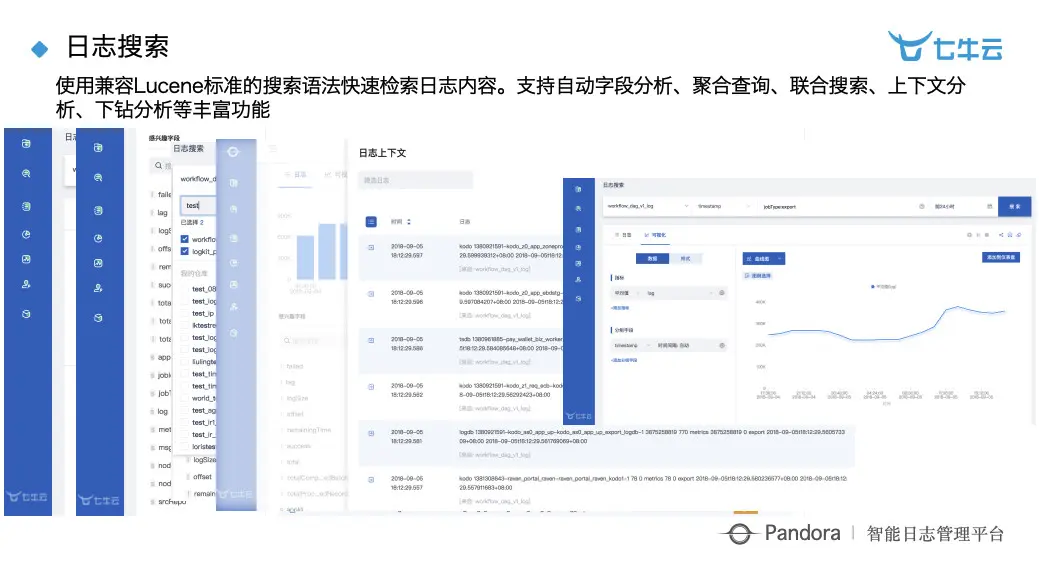Screen dimensions: 1039x561
Task: Uncheck the logkit_p repository checkbox
Action: tap(185, 251)
